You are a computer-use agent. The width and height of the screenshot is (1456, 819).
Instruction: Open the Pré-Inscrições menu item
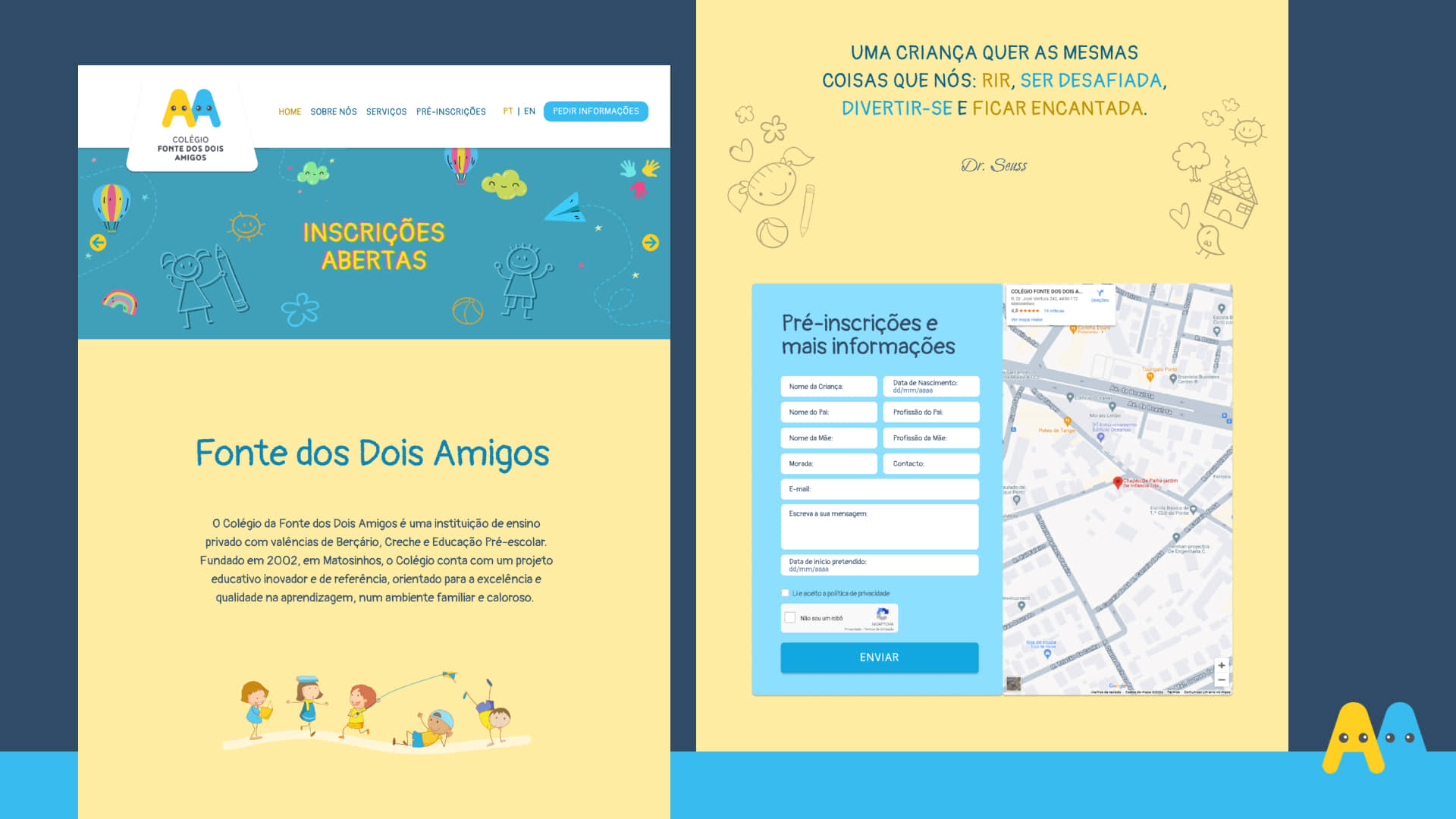[x=450, y=111]
